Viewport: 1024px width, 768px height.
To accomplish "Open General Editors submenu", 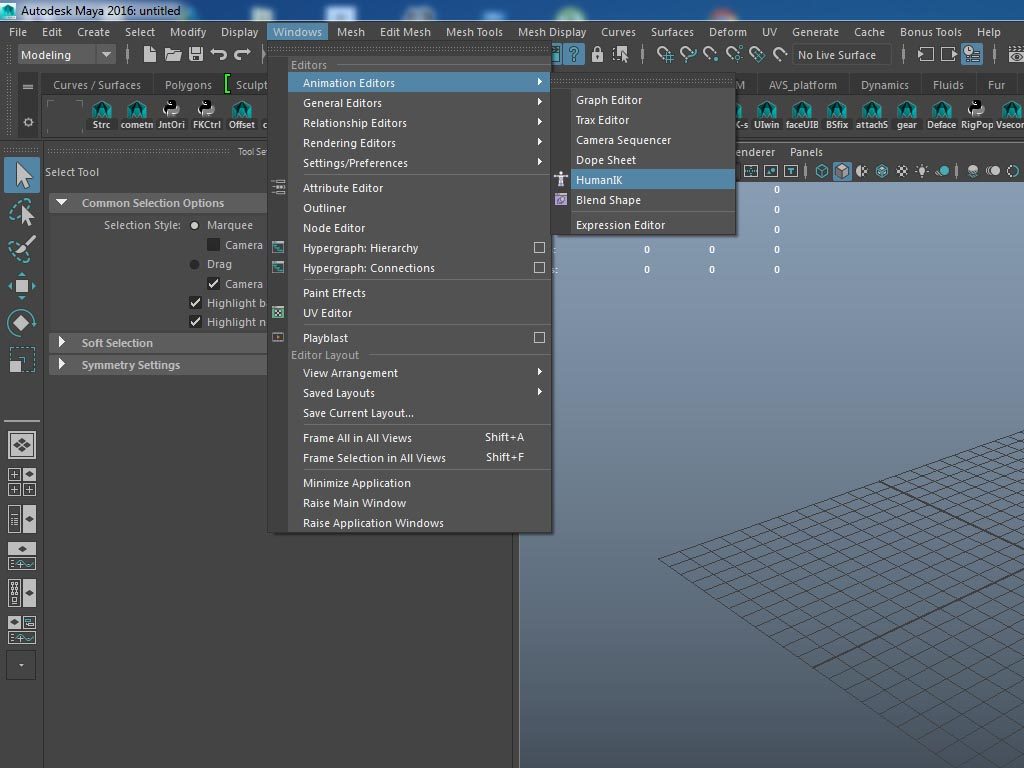I will click(419, 103).
